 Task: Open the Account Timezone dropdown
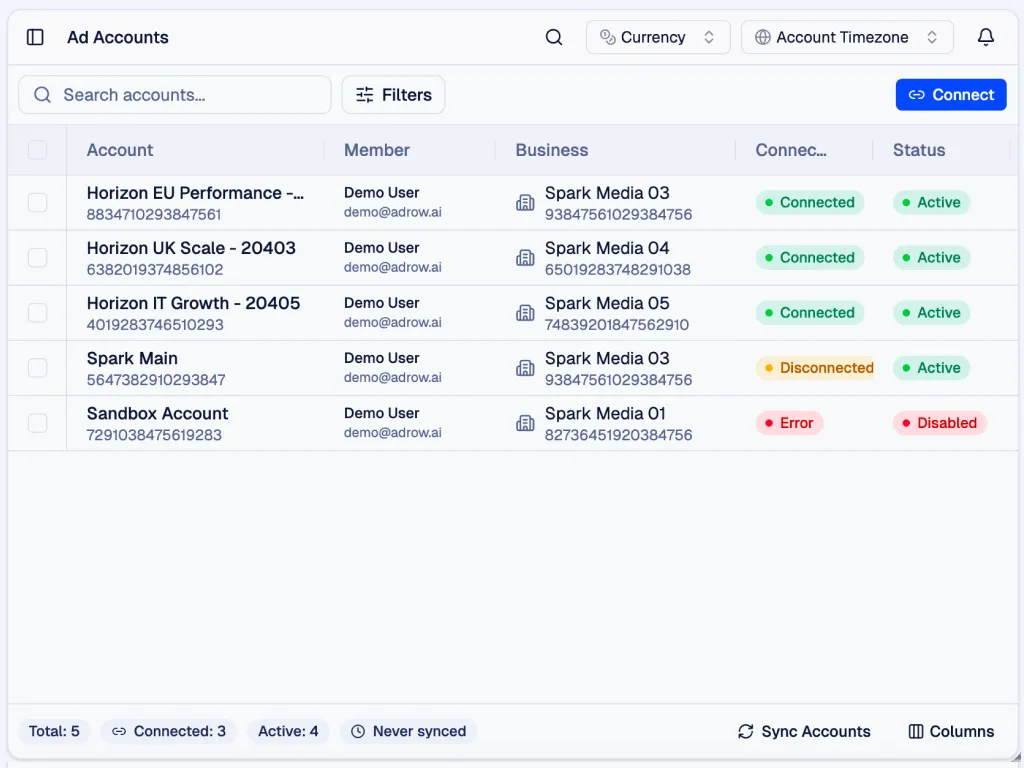(846, 37)
